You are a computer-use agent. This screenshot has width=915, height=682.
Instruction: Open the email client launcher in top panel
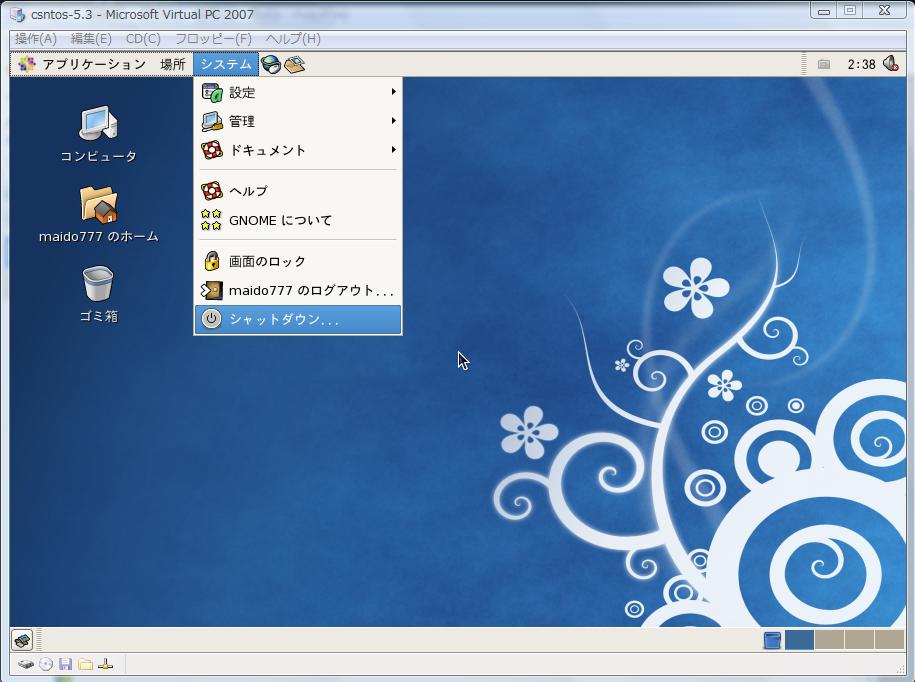tap(294, 64)
